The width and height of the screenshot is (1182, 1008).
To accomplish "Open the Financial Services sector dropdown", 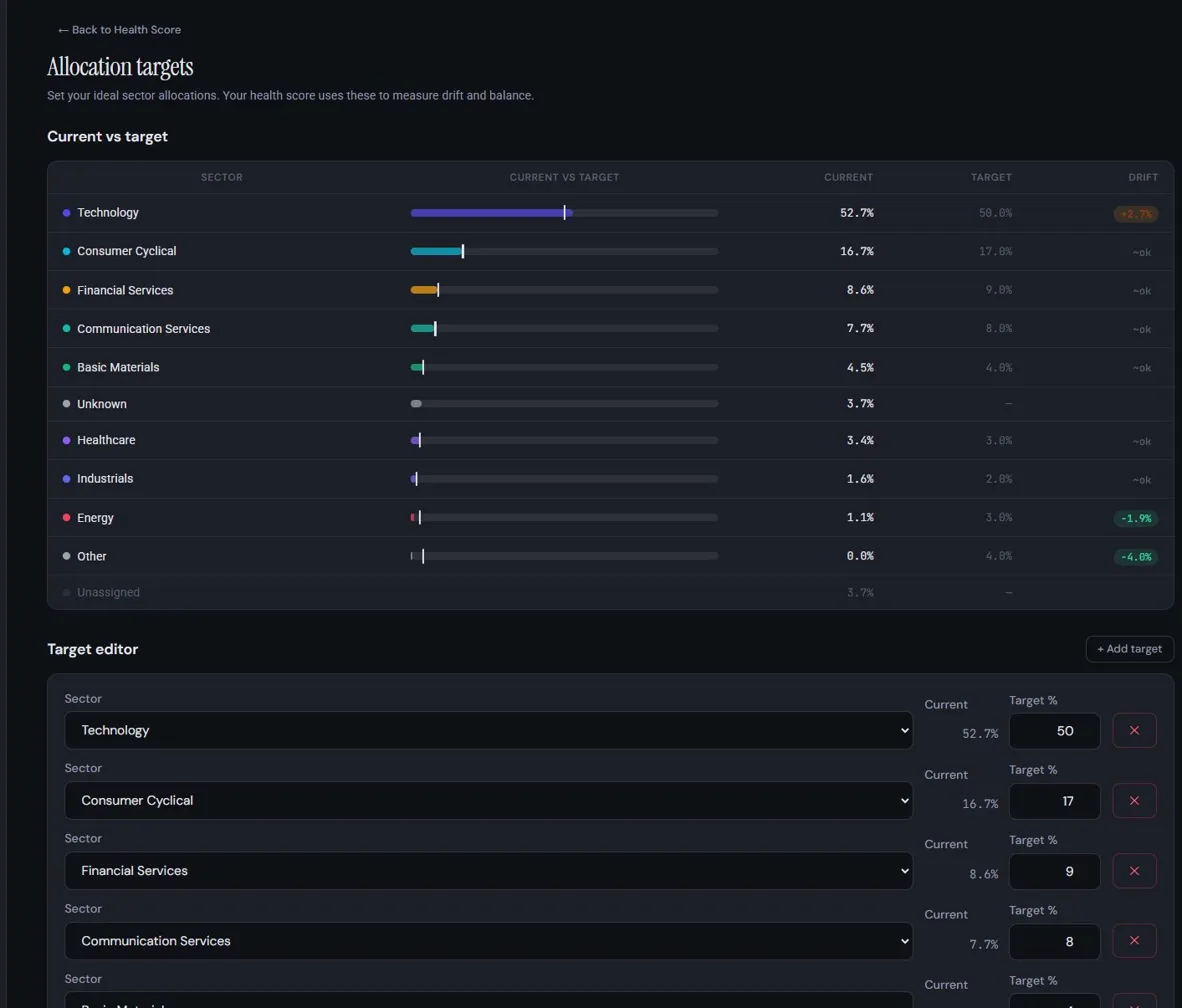I will (x=488, y=871).
